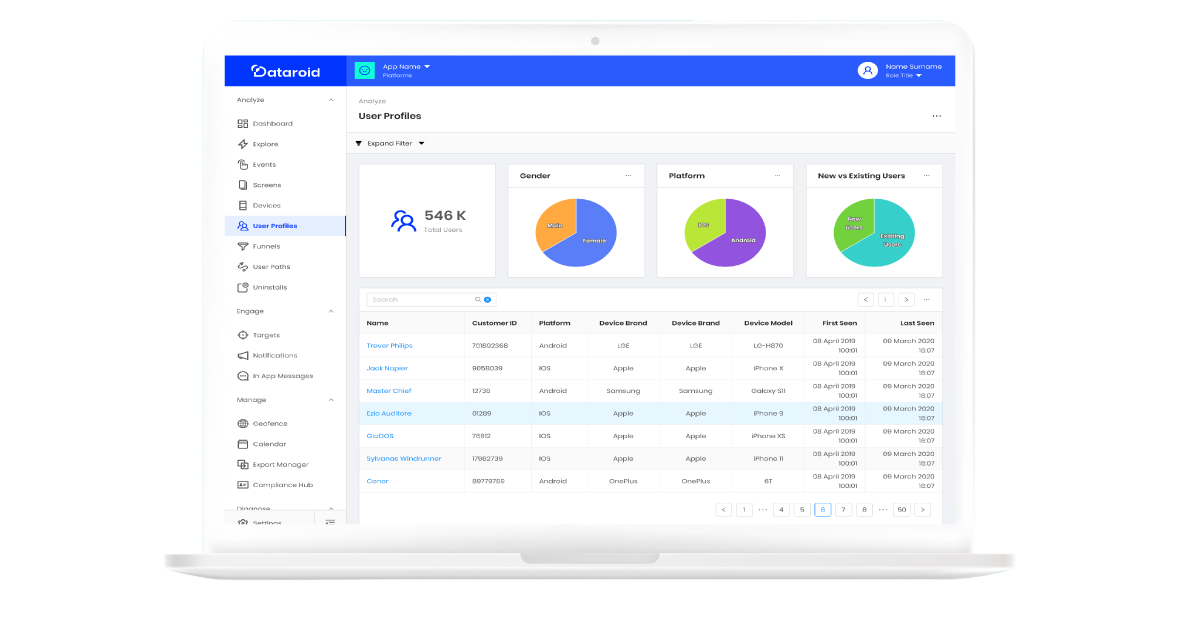Go to Notifications in the sidebar
The image size is (1184, 621).
point(275,355)
